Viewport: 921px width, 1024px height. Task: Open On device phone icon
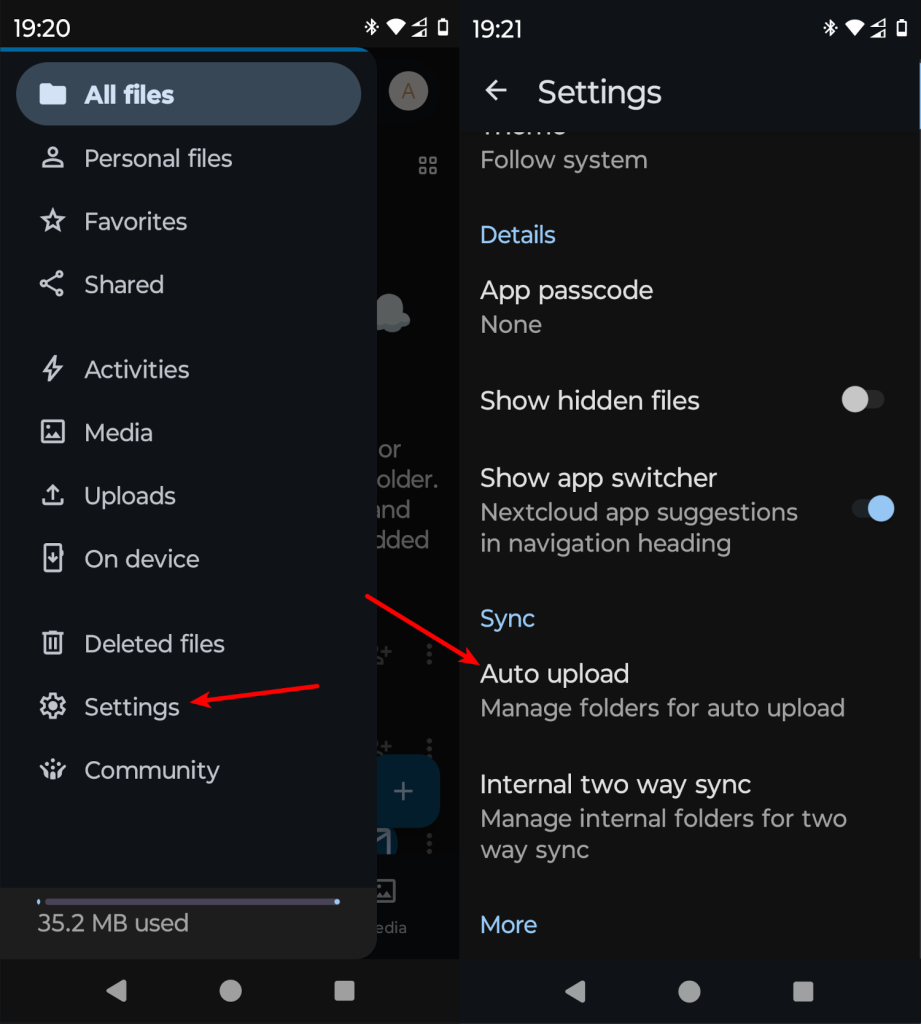click(x=52, y=558)
